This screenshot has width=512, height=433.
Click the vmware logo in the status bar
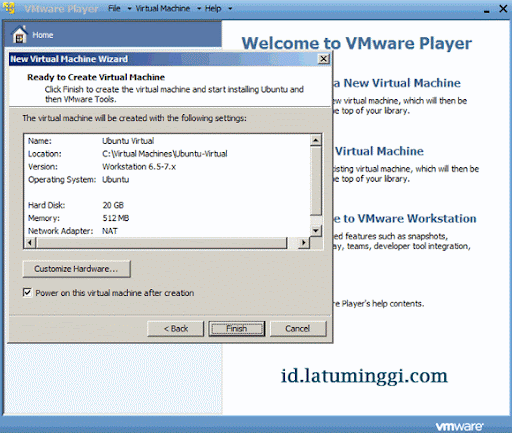pos(459,426)
